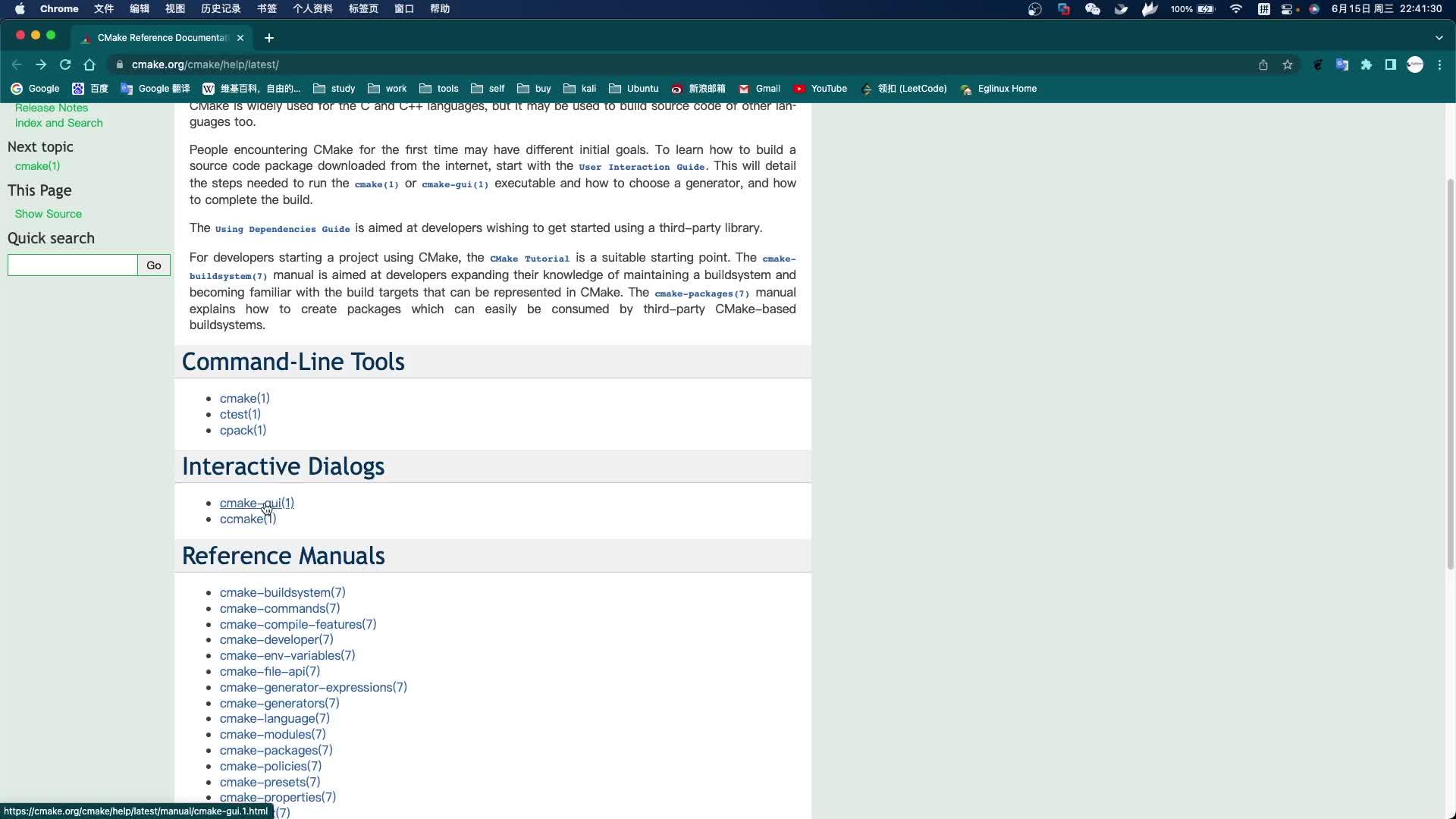Bookmark this page with the star icon

[x=1288, y=64]
